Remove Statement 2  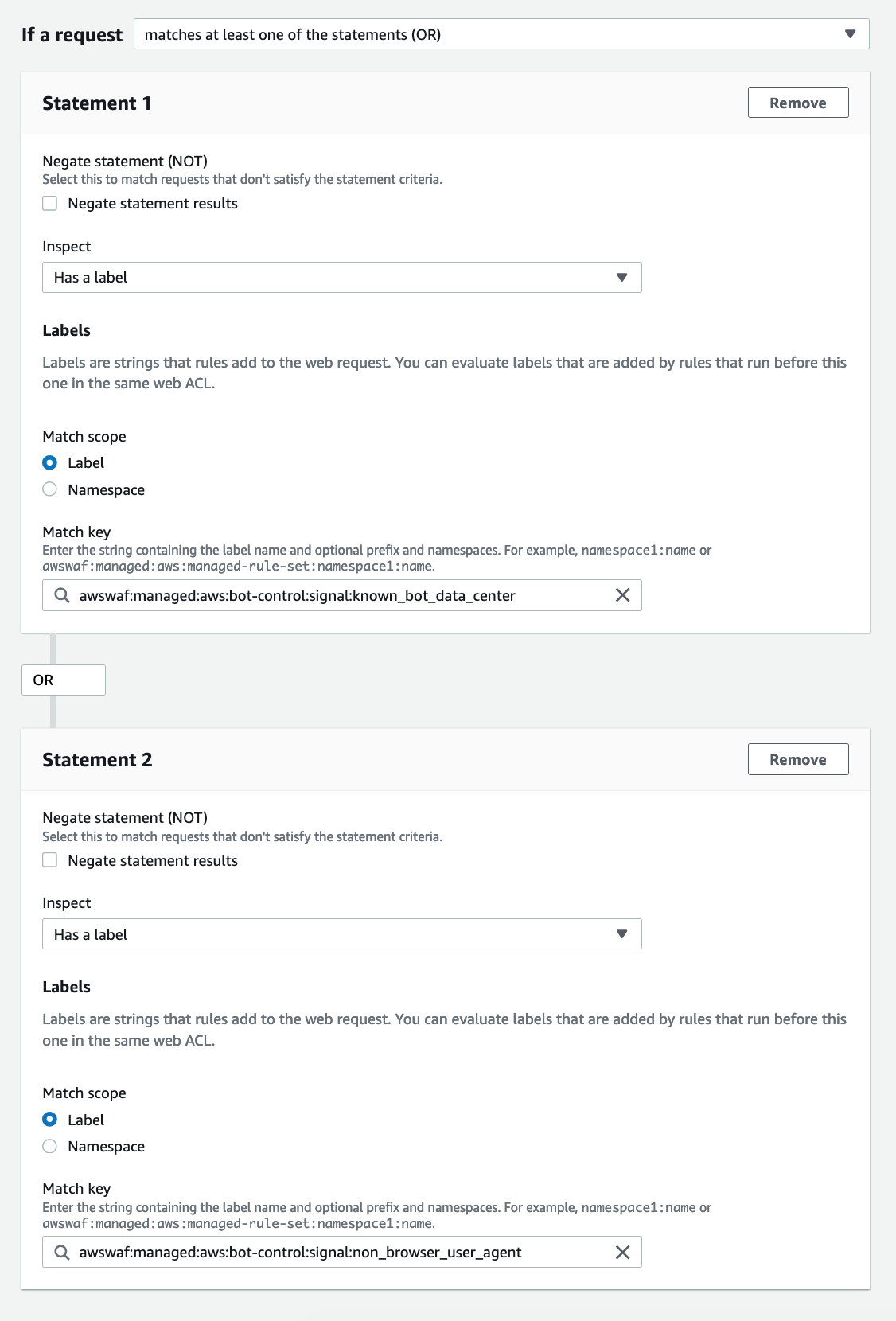(x=797, y=759)
